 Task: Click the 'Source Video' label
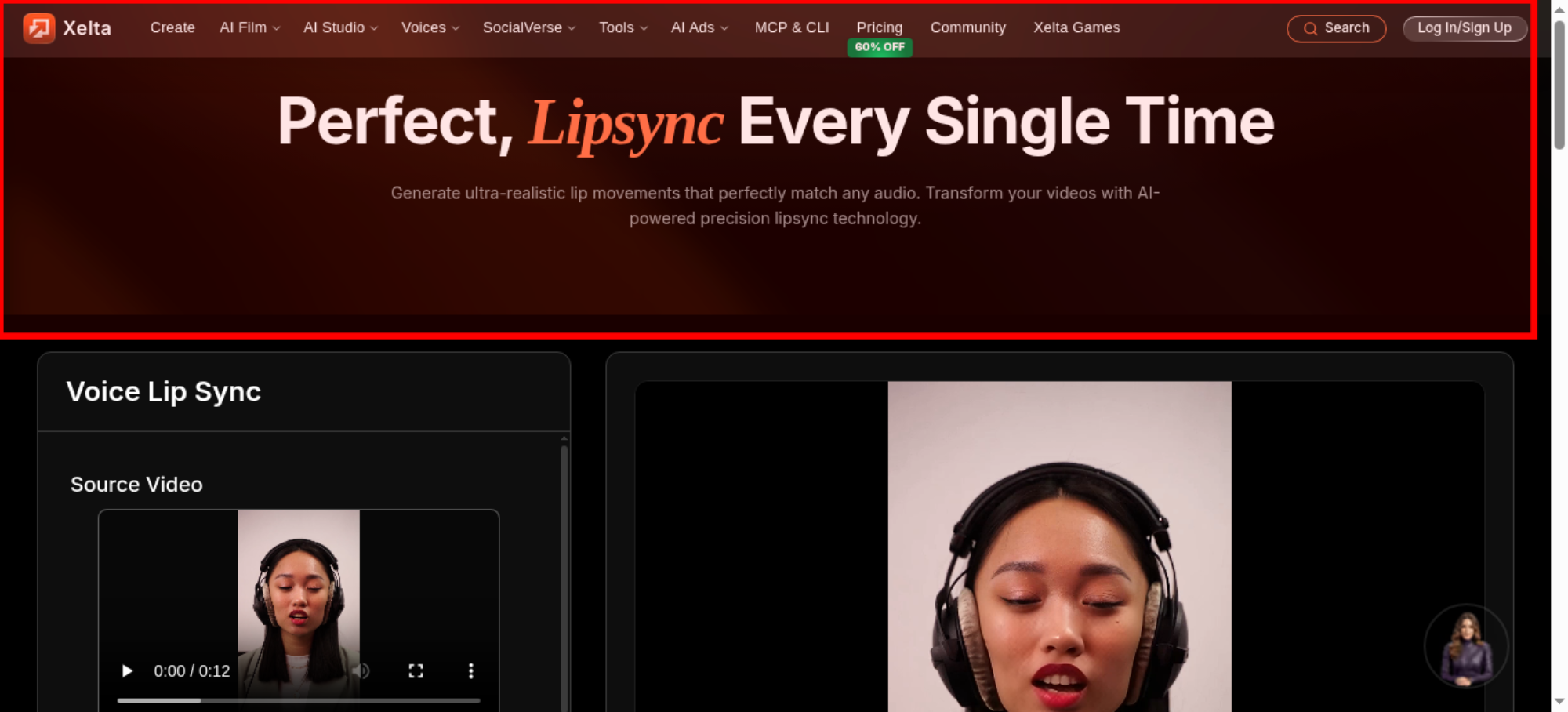pos(136,485)
